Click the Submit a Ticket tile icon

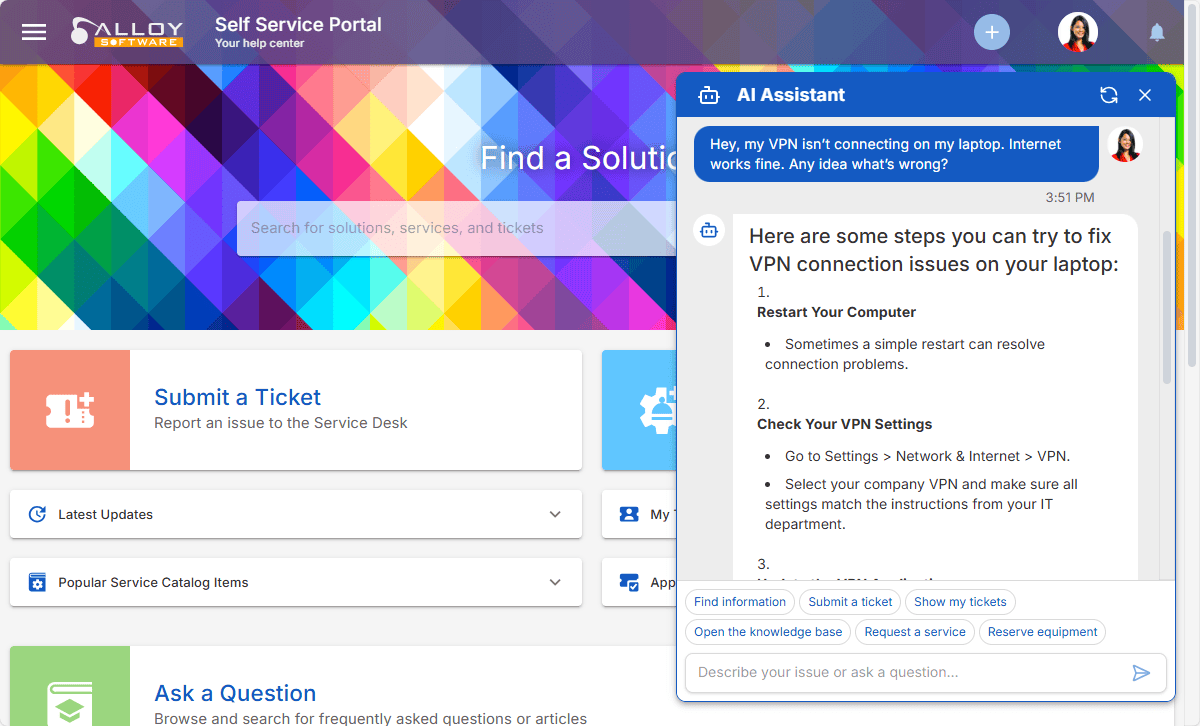[70, 410]
